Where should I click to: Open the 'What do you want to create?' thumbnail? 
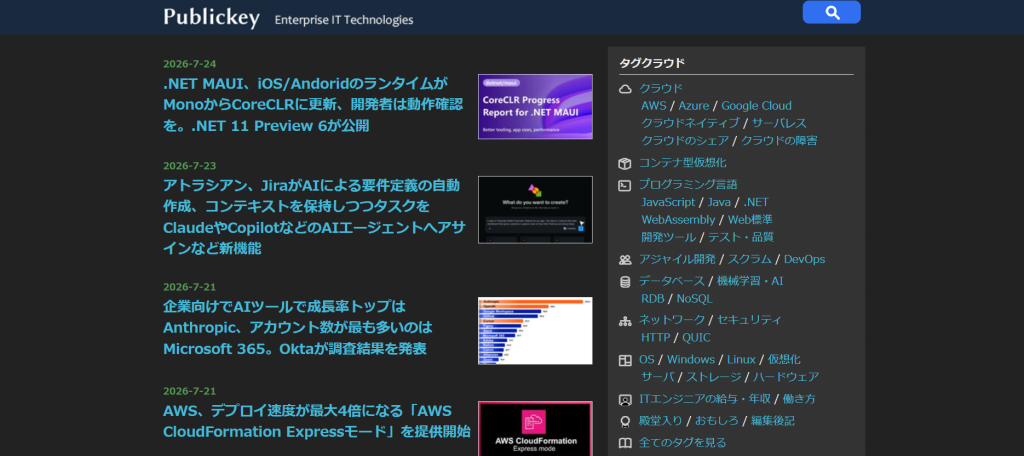click(x=535, y=210)
